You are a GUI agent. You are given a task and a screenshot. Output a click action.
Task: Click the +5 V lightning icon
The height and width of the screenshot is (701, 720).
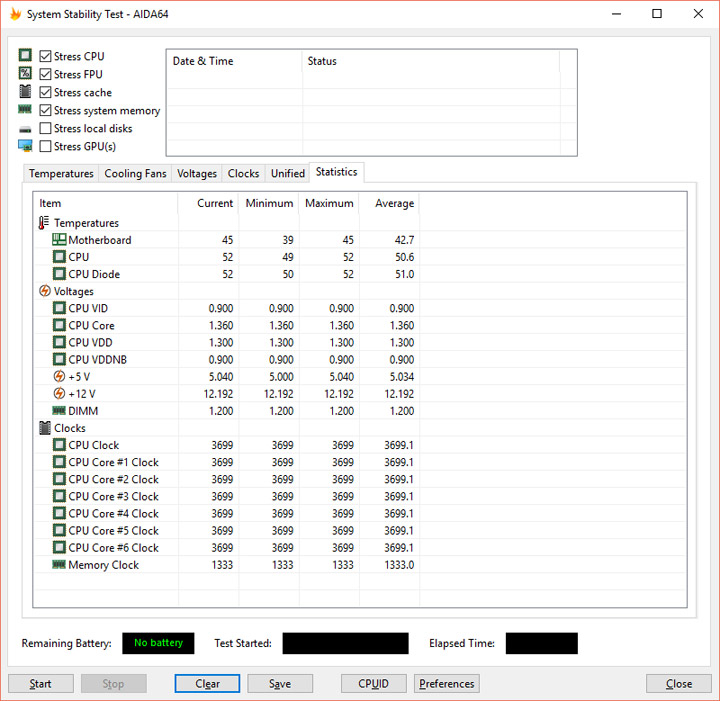[59, 376]
